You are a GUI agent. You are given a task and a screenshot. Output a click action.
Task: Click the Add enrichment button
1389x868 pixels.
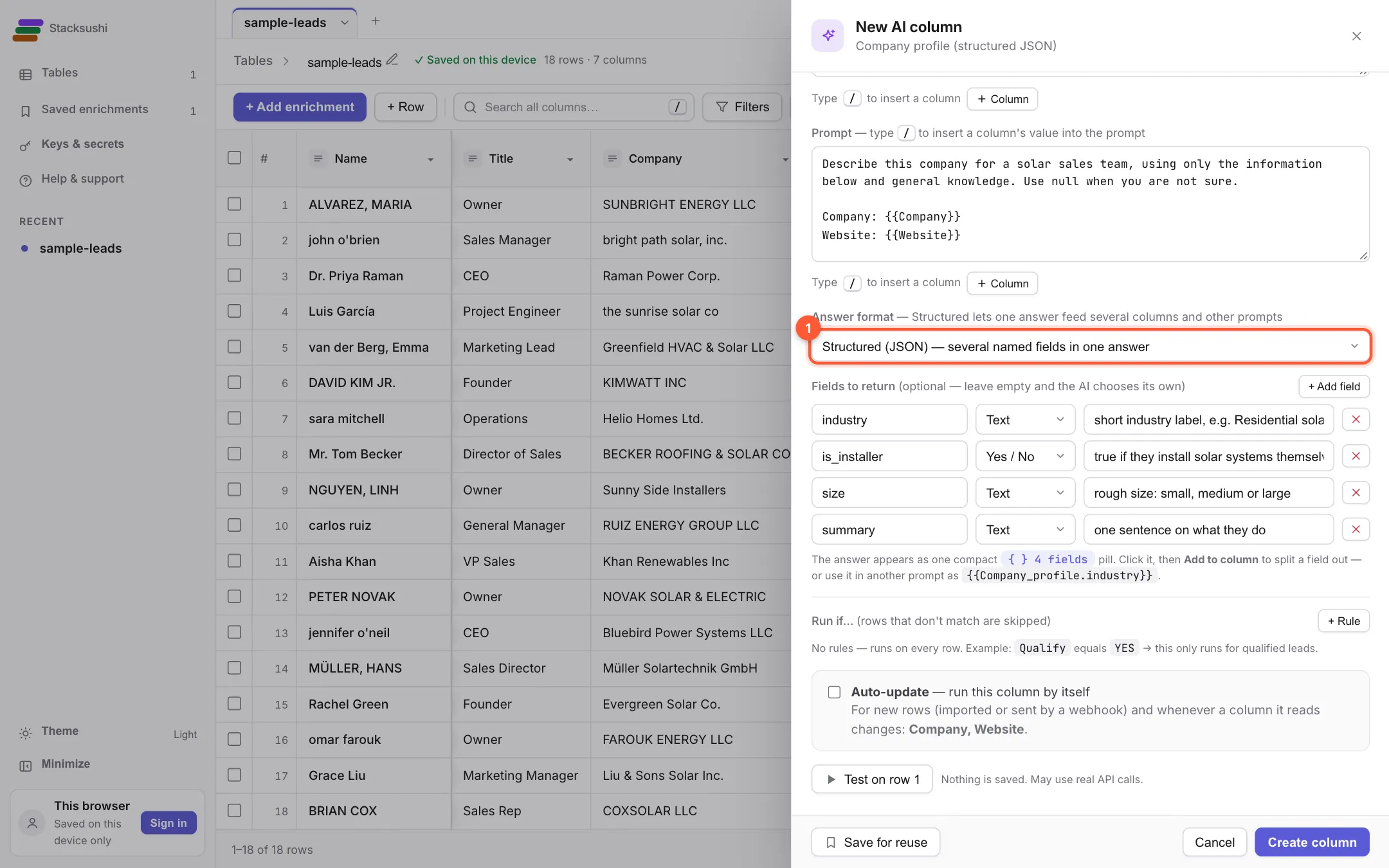(x=300, y=107)
